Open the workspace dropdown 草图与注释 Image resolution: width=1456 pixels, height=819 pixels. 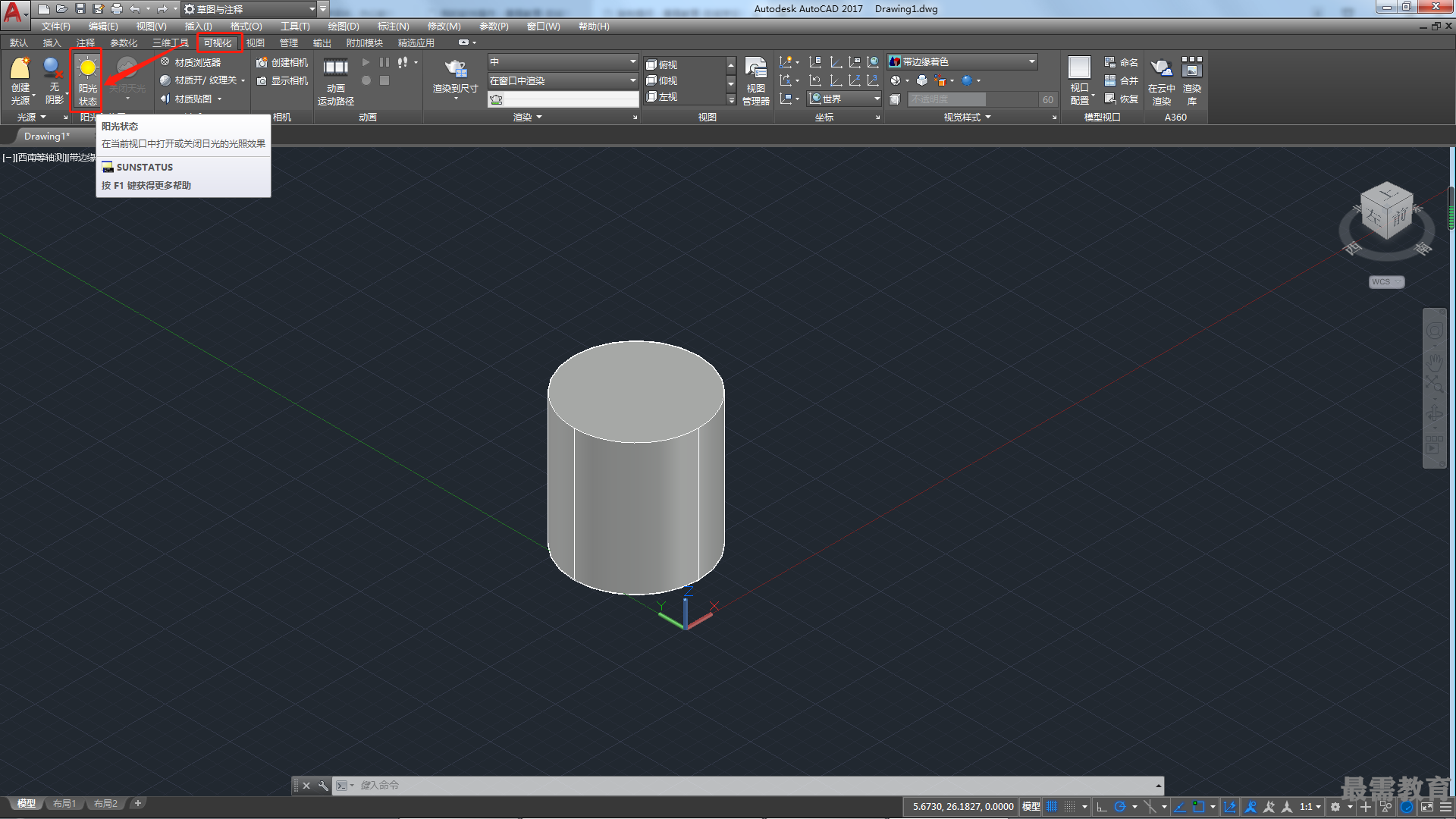(249, 9)
